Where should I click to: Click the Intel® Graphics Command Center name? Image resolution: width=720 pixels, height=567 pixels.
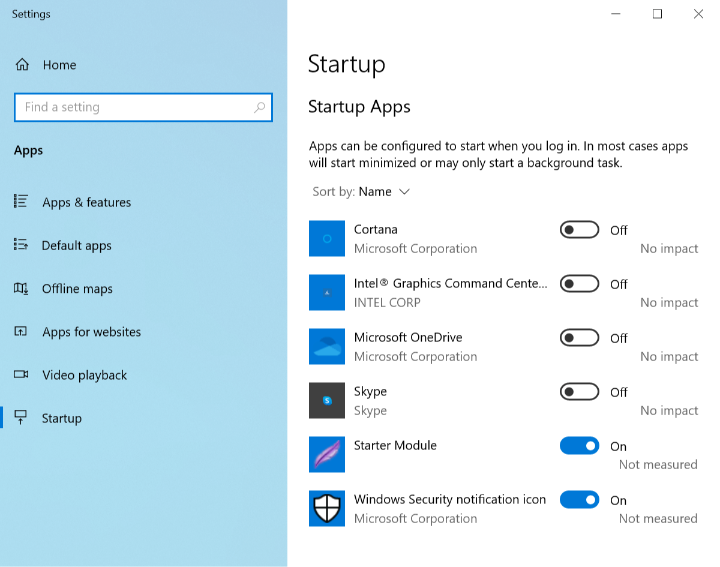coord(450,283)
